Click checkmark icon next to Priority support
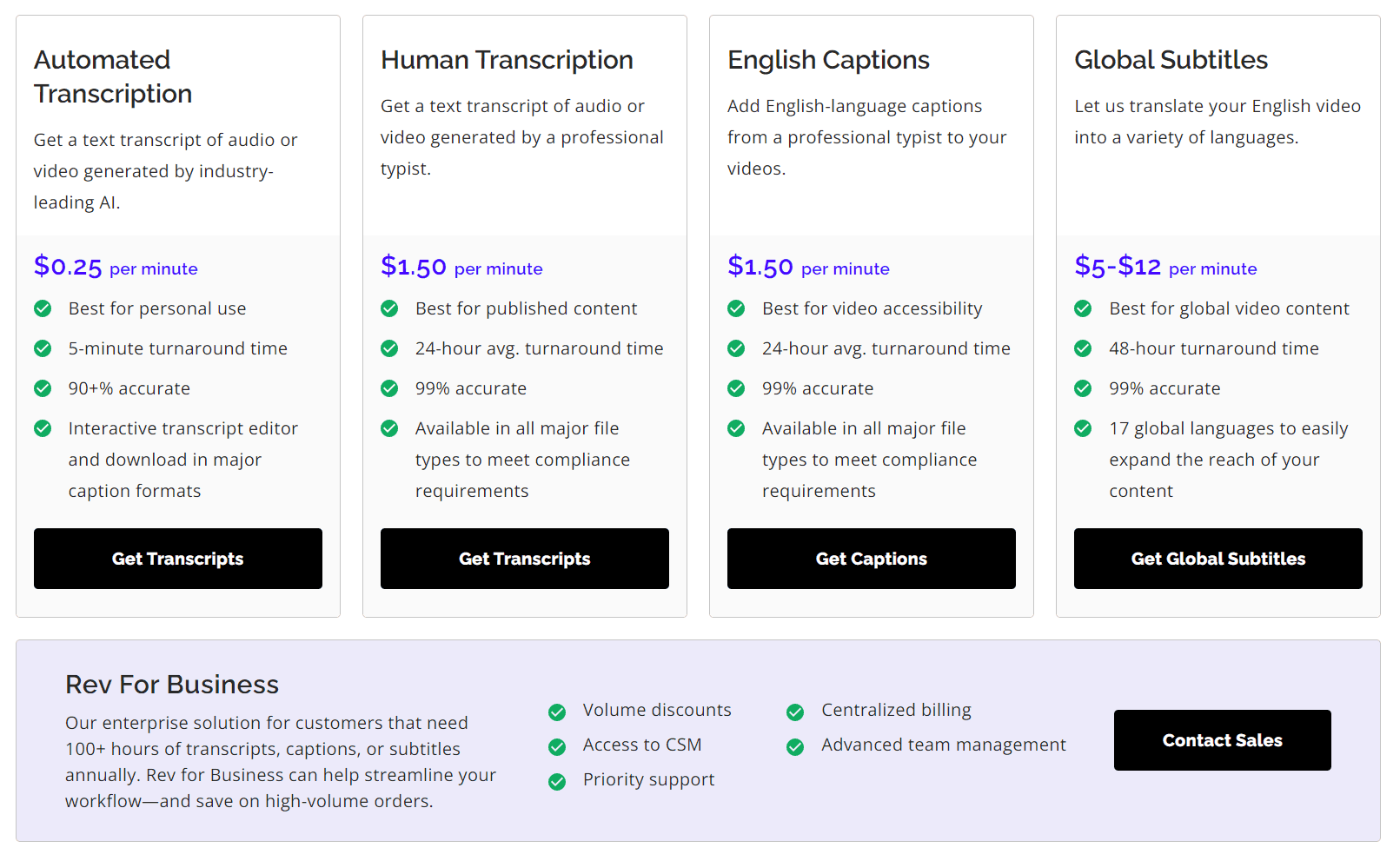 coord(557,782)
